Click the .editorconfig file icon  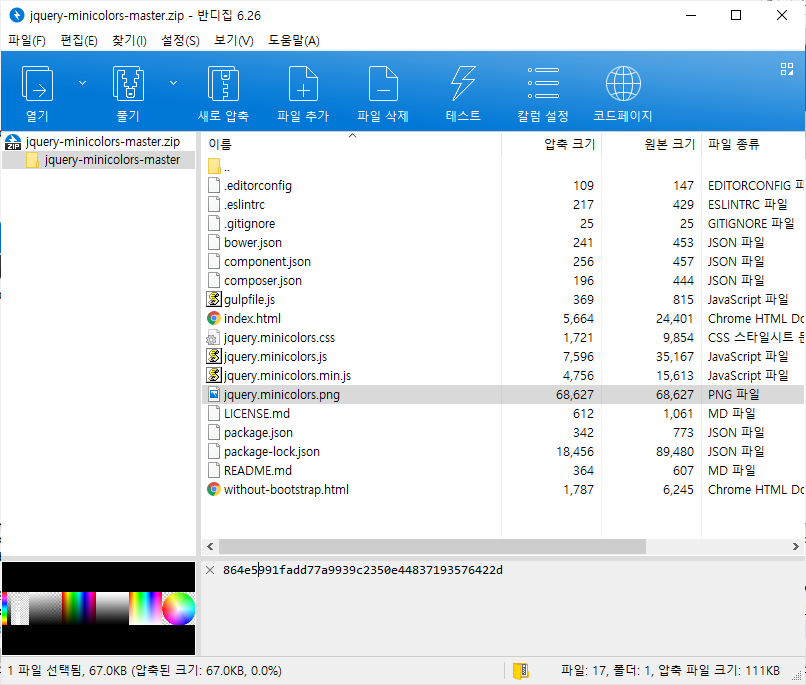pos(214,185)
